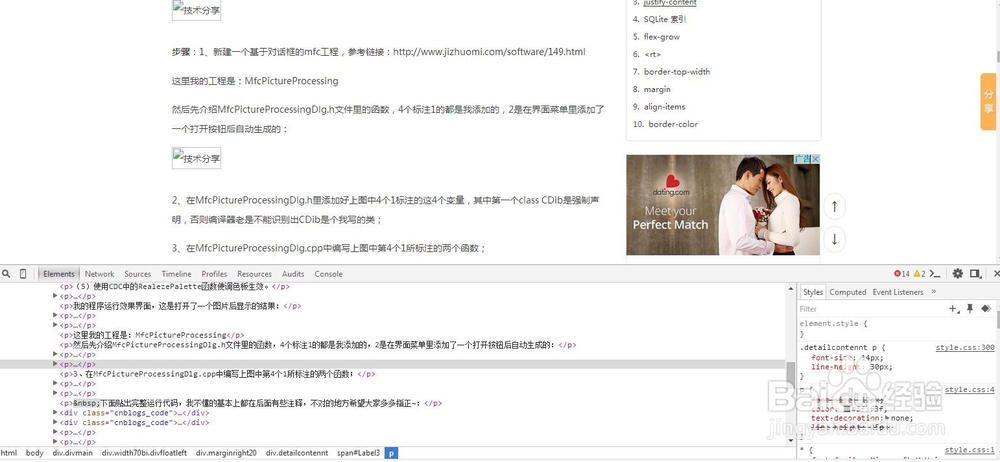The height and width of the screenshot is (462, 1000).
Task: Open the Audits tab
Action: (x=293, y=274)
